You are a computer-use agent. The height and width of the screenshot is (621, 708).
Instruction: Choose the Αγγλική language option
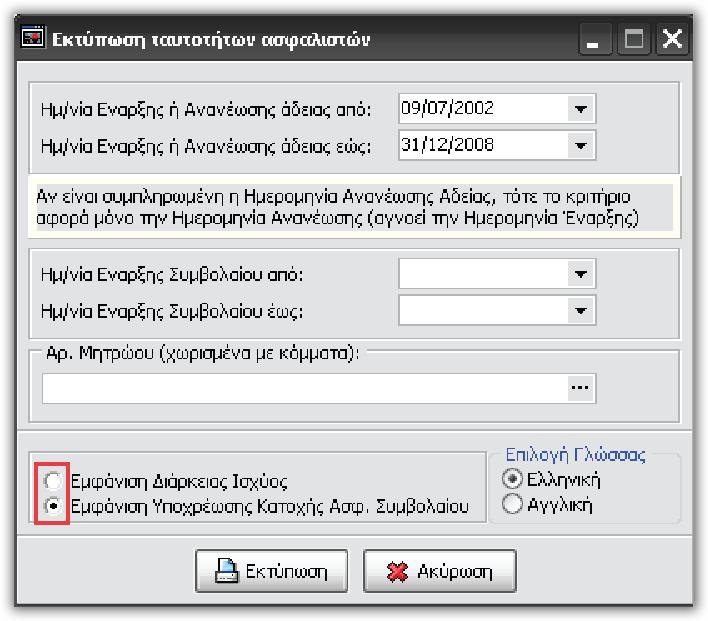click(512, 504)
